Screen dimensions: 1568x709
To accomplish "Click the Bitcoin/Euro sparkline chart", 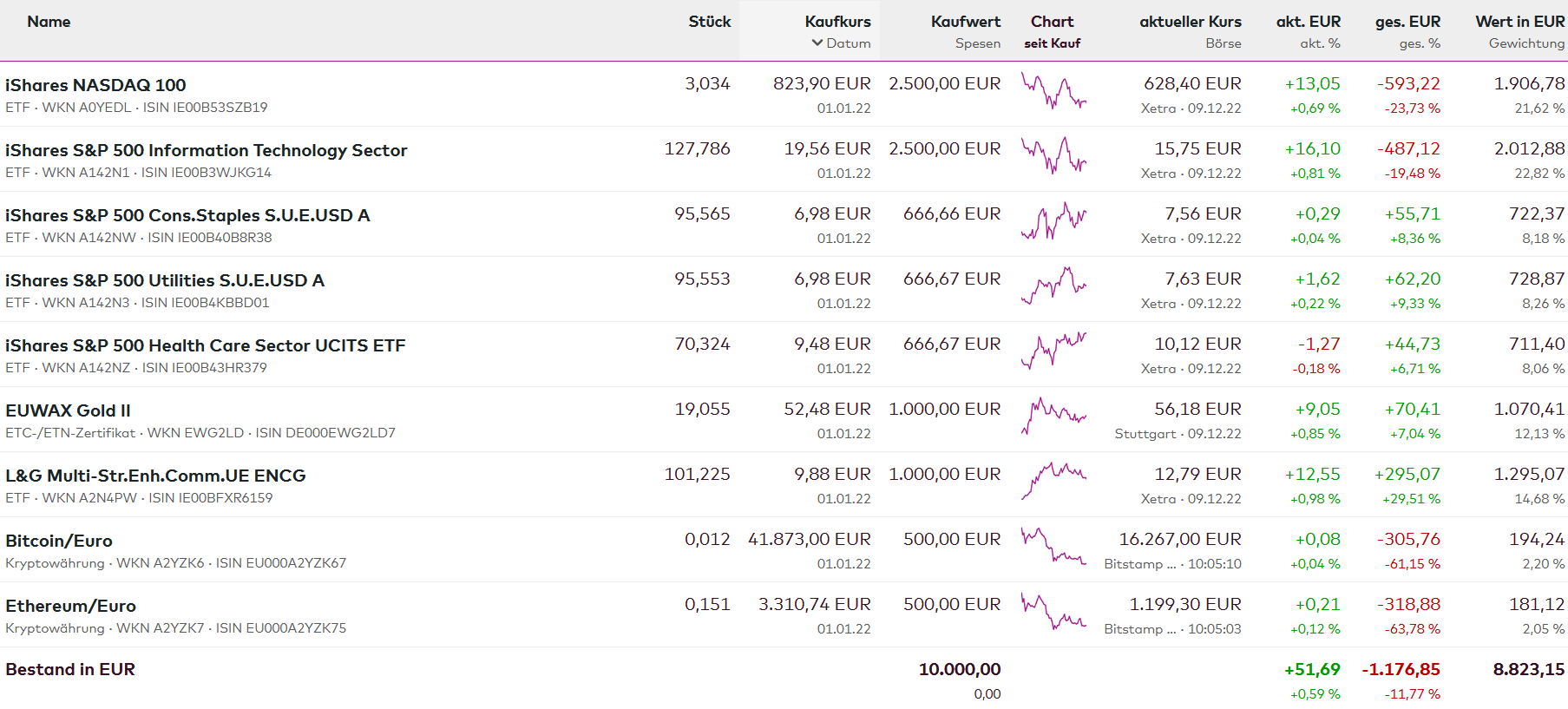I will 1053,546.
